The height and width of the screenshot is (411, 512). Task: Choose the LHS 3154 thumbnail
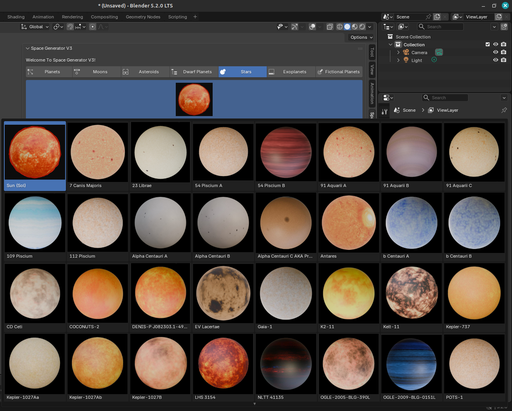tap(223, 368)
